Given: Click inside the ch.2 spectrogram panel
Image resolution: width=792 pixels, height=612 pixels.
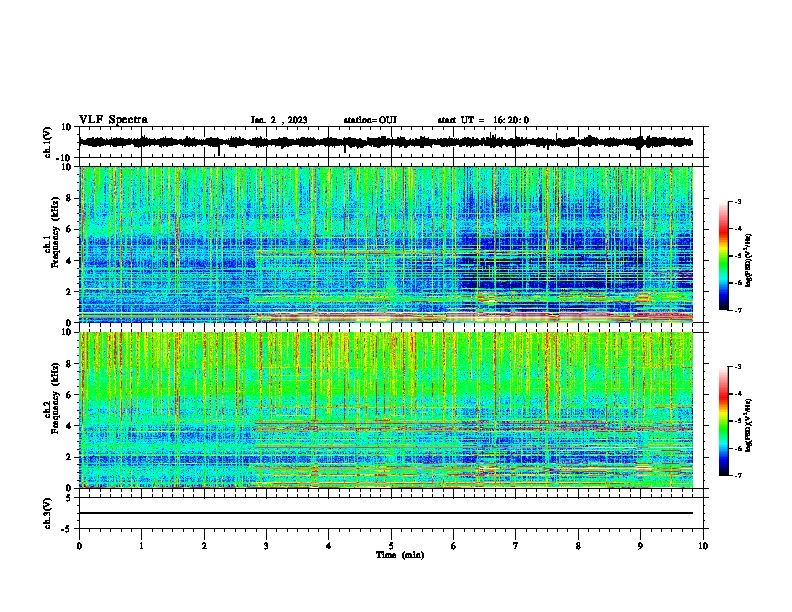Looking at the screenshot, I should tap(386, 410).
